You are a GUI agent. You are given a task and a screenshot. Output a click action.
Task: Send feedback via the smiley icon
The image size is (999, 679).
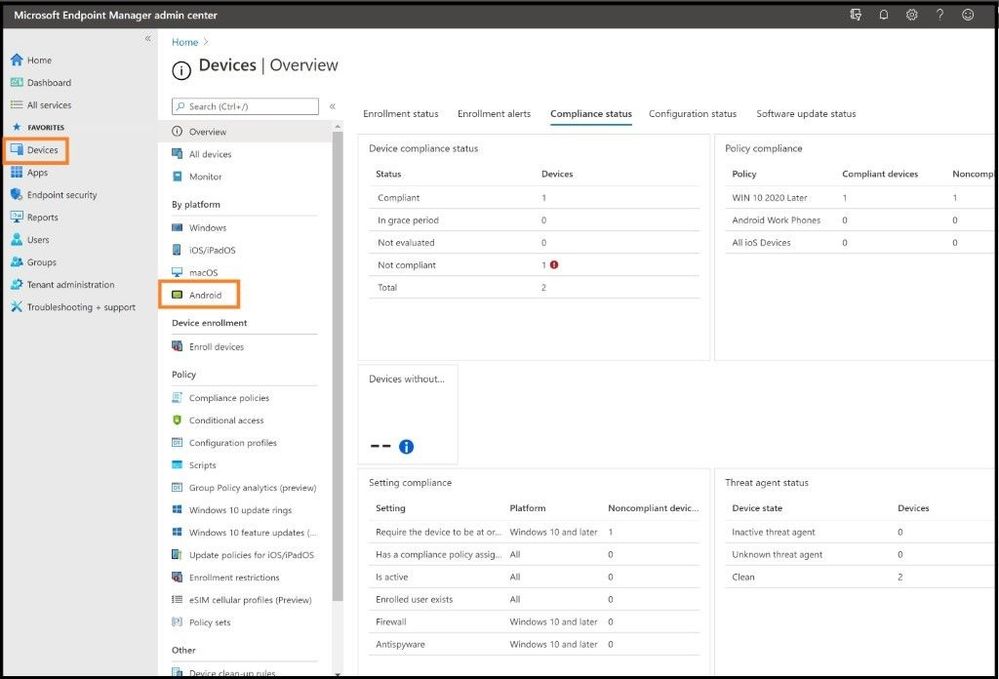click(968, 15)
